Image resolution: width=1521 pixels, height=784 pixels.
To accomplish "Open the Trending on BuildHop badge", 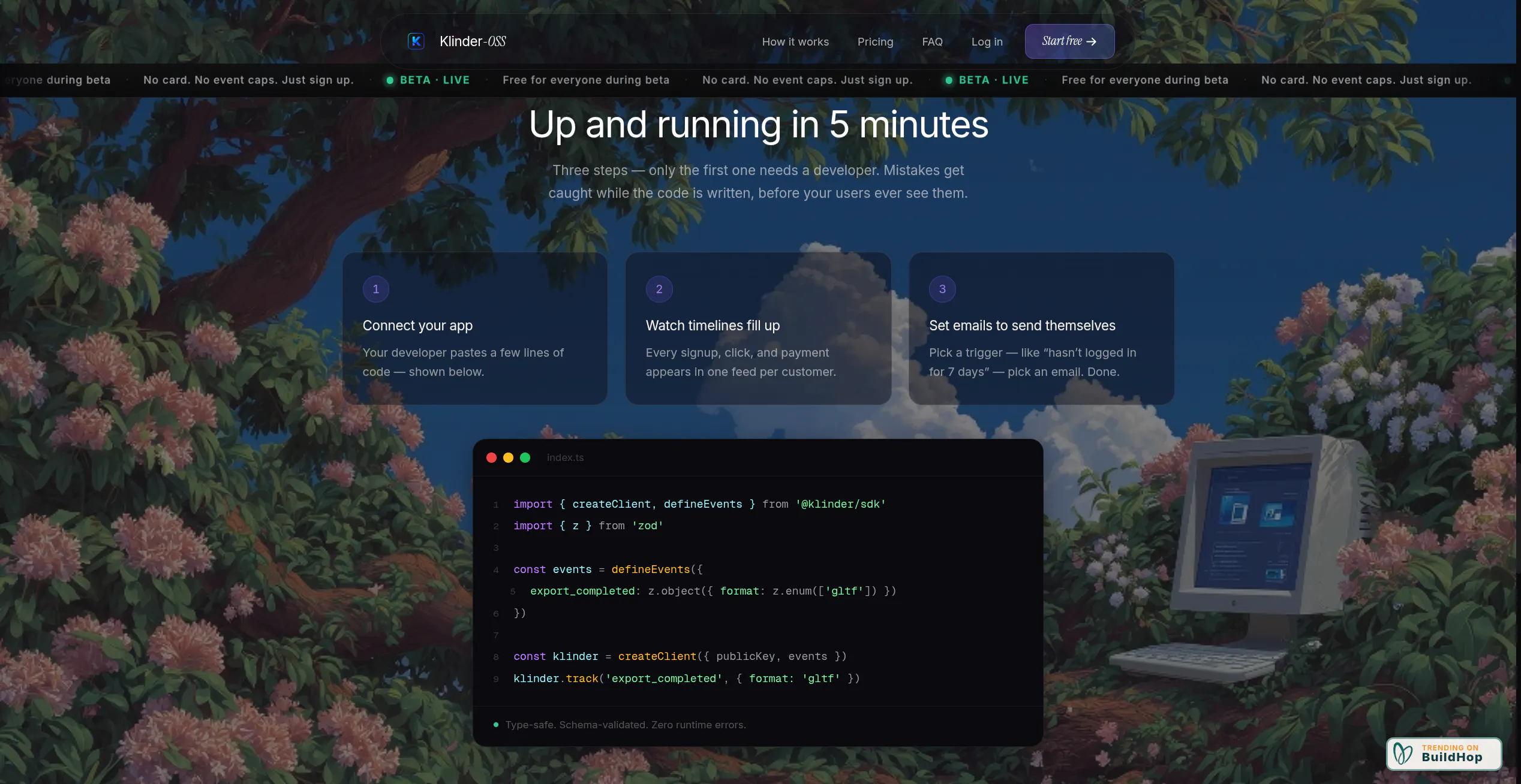I will click(1444, 753).
